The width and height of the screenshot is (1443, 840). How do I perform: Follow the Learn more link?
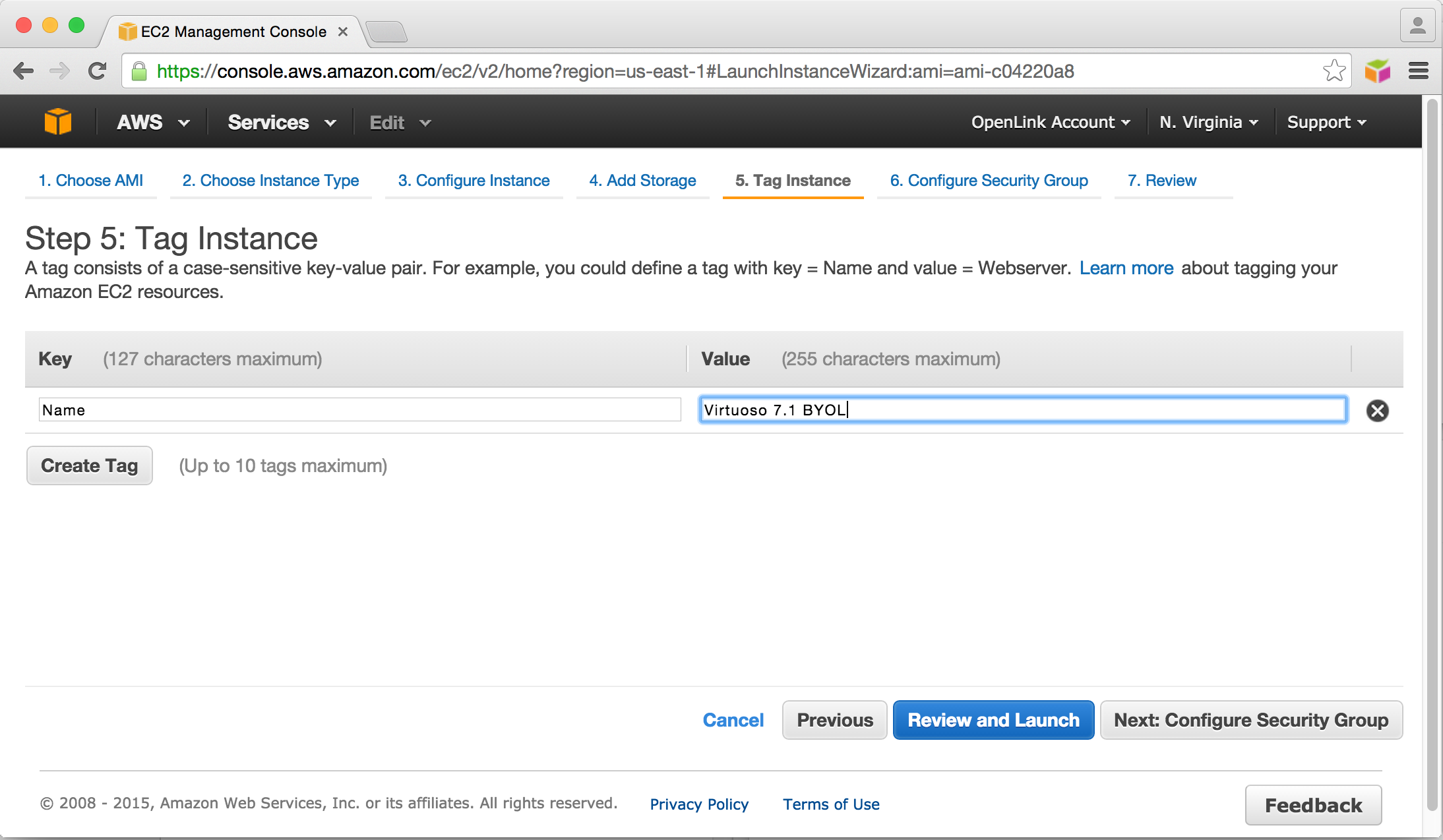[1126, 268]
